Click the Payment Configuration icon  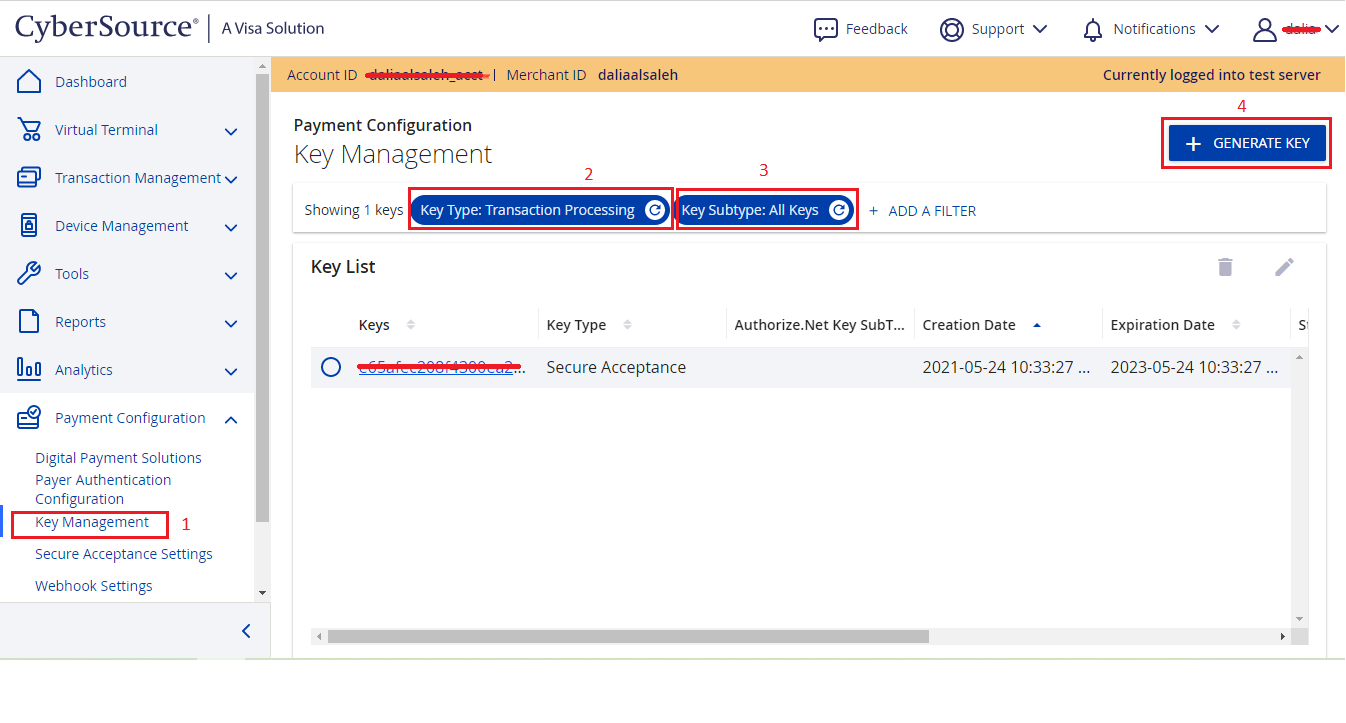(29, 418)
